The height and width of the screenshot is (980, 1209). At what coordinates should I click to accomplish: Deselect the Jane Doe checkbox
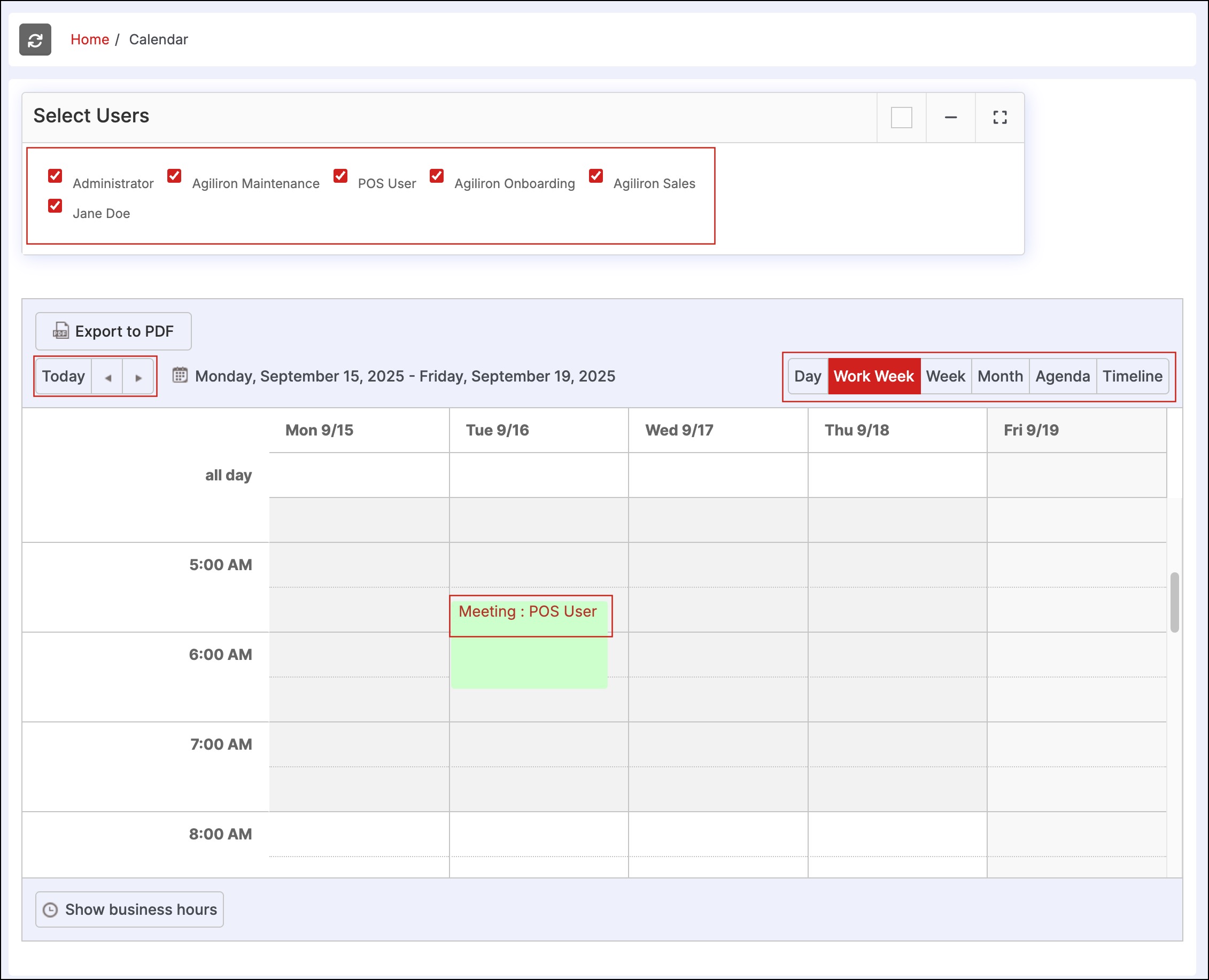pyautogui.click(x=55, y=206)
